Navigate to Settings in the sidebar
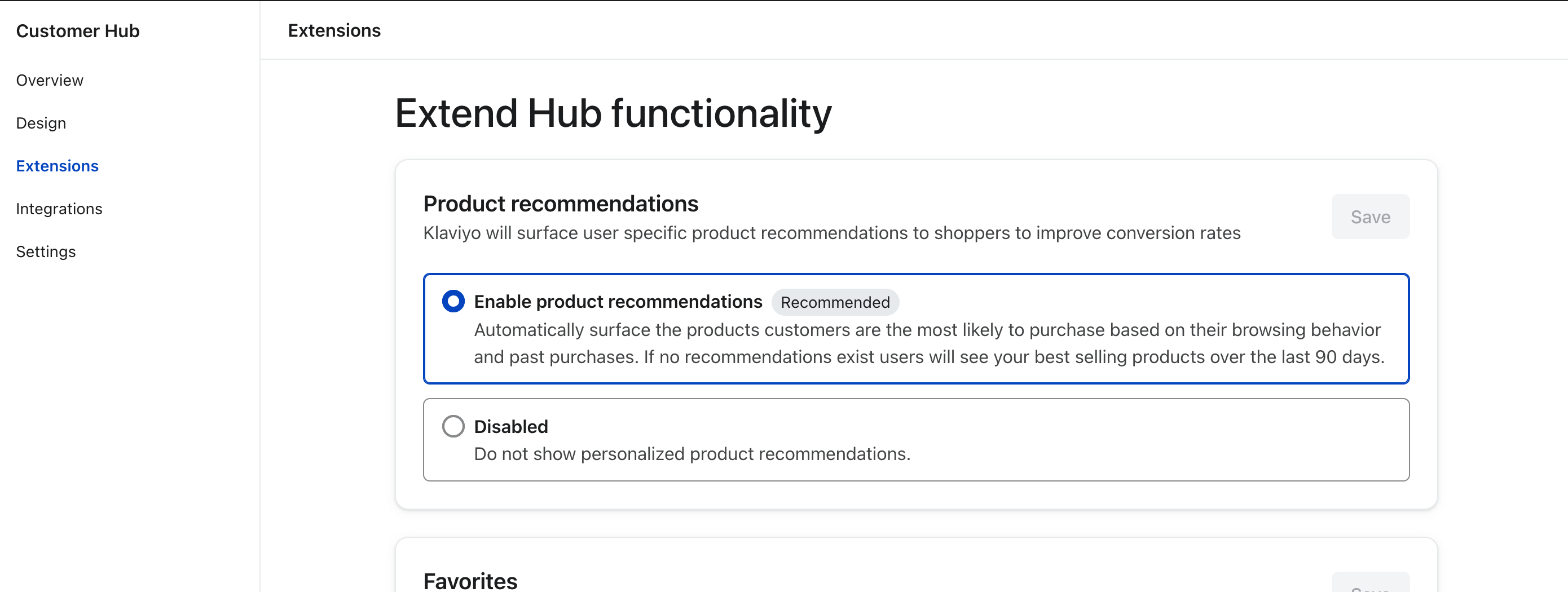1568x592 pixels. 46,252
